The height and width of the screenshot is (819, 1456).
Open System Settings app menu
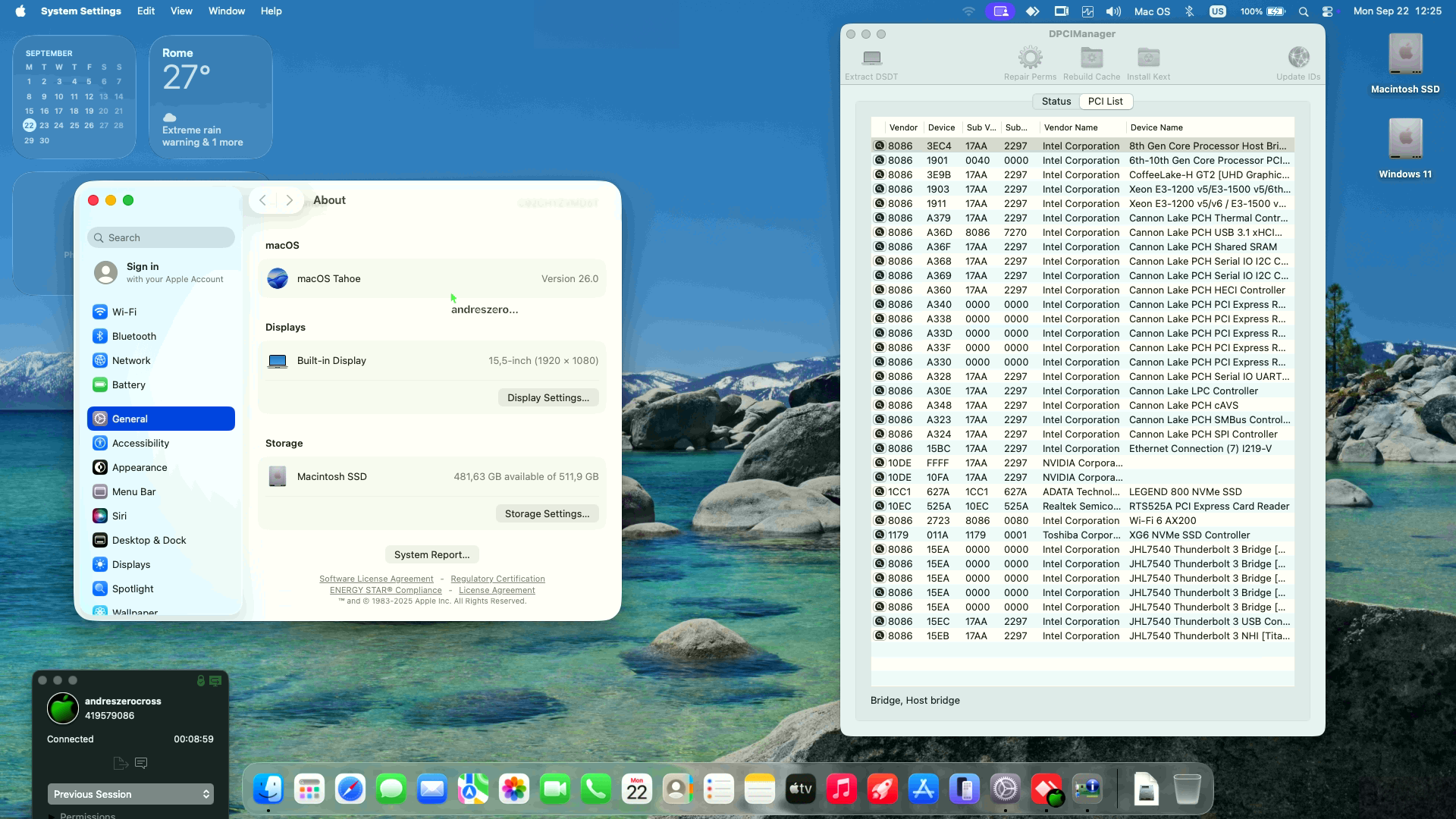coord(80,11)
